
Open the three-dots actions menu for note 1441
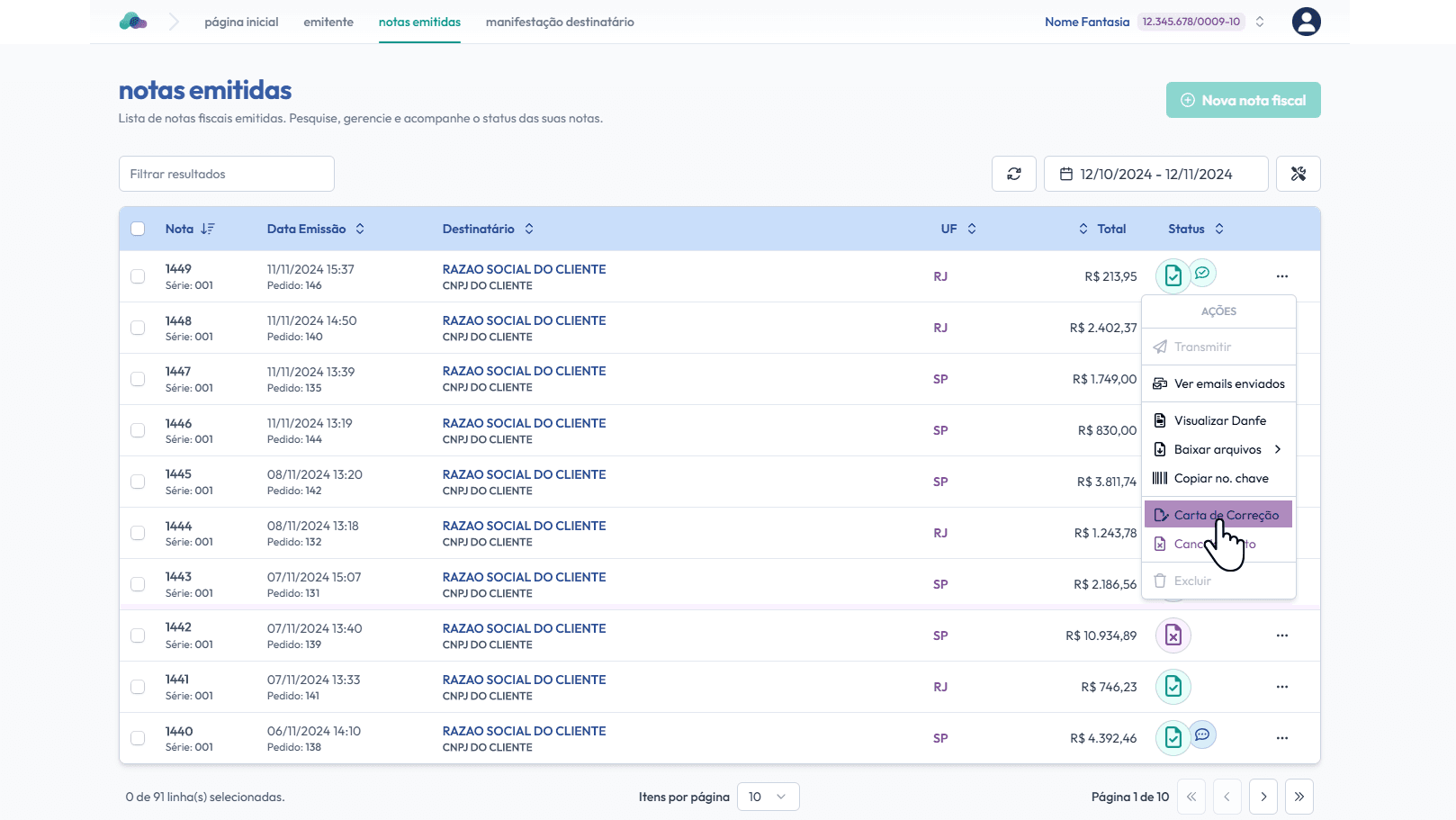point(1281,687)
